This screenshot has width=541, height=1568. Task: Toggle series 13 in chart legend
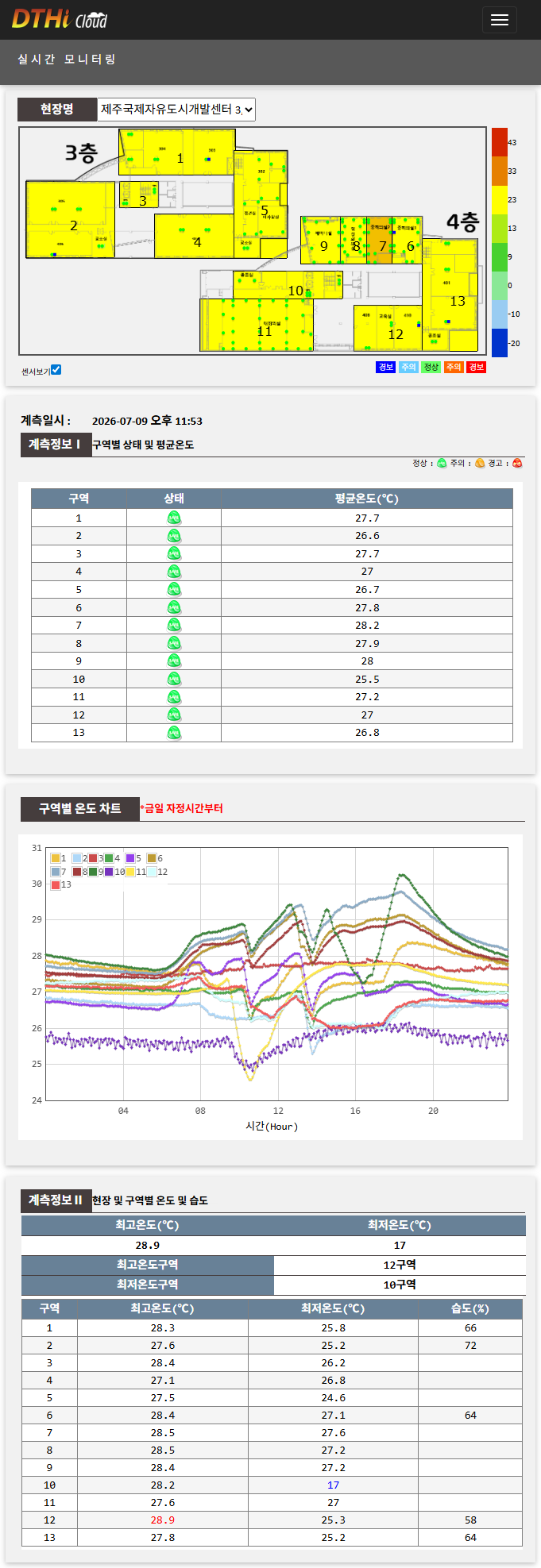56,884
